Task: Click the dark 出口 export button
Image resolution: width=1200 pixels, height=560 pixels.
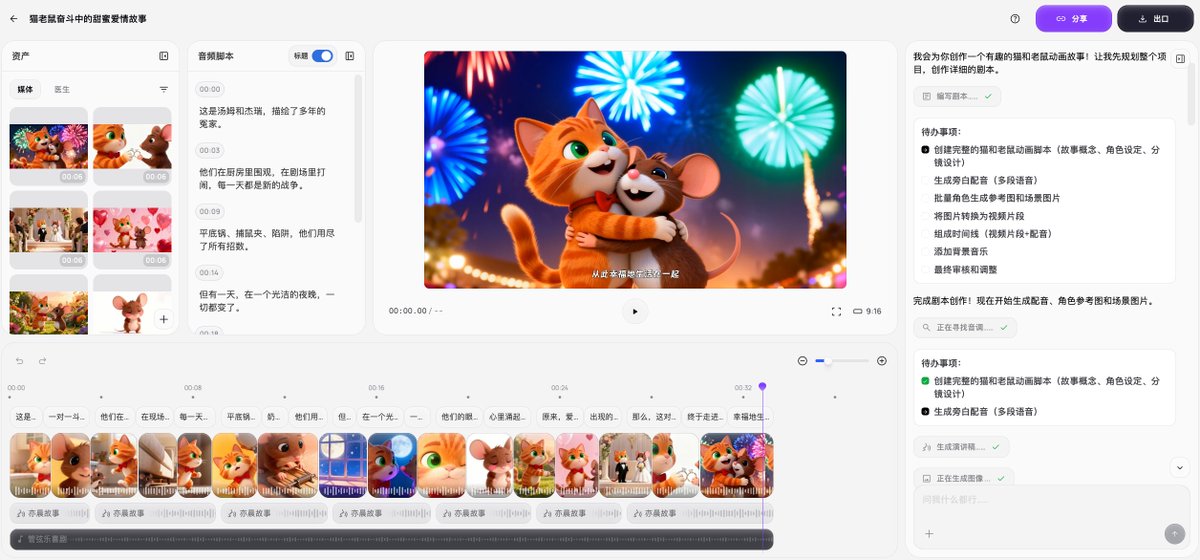Action: pyautogui.click(x=1155, y=18)
